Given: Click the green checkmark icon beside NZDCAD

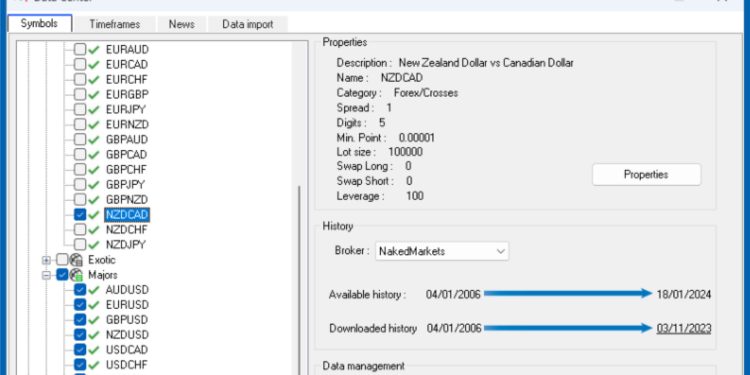Looking at the screenshot, I should [x=94, y=215].
